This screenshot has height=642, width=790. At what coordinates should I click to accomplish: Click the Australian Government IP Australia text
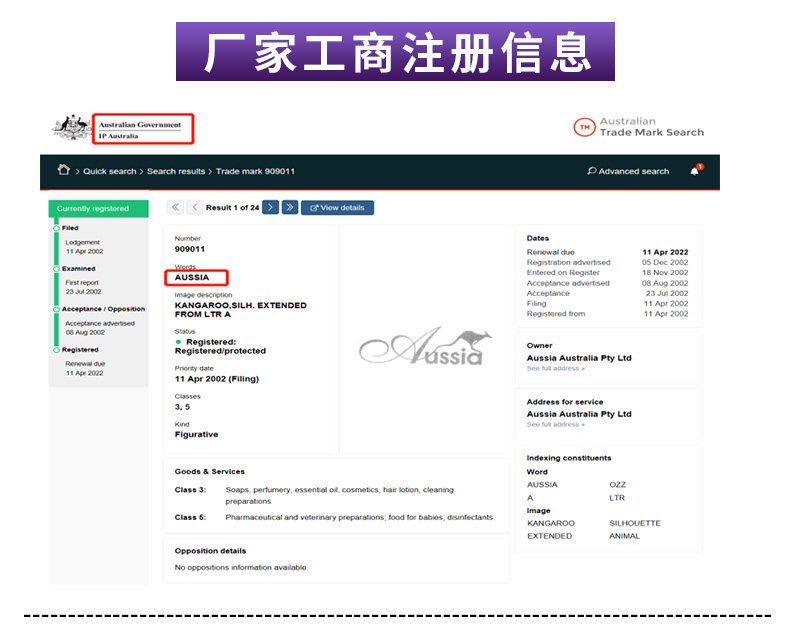(x=140, y=130)
